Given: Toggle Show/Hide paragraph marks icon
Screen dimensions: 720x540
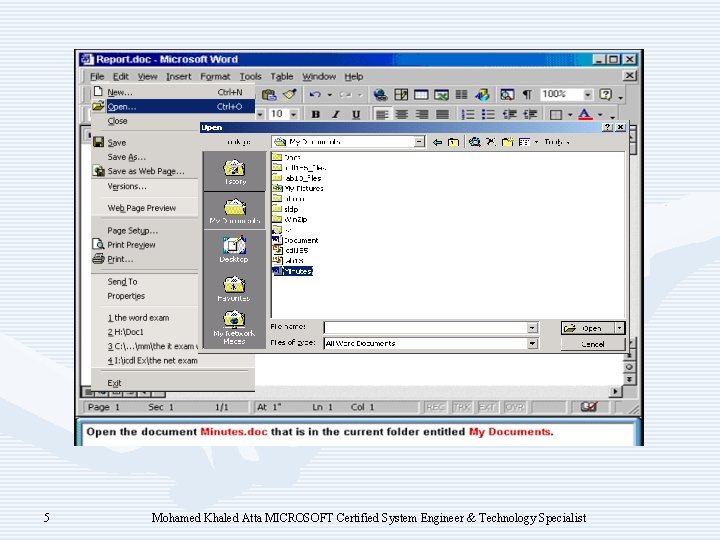Looking at the screenshot, I should (527, 95).
